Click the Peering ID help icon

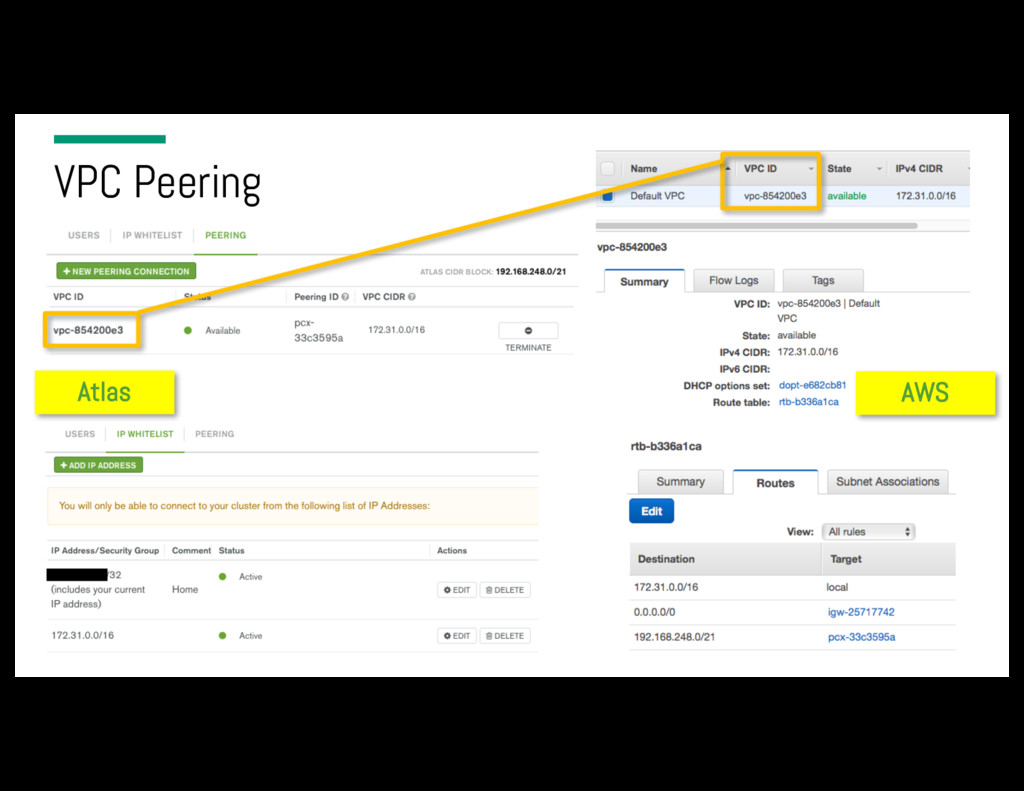click(x=345, y=297)
